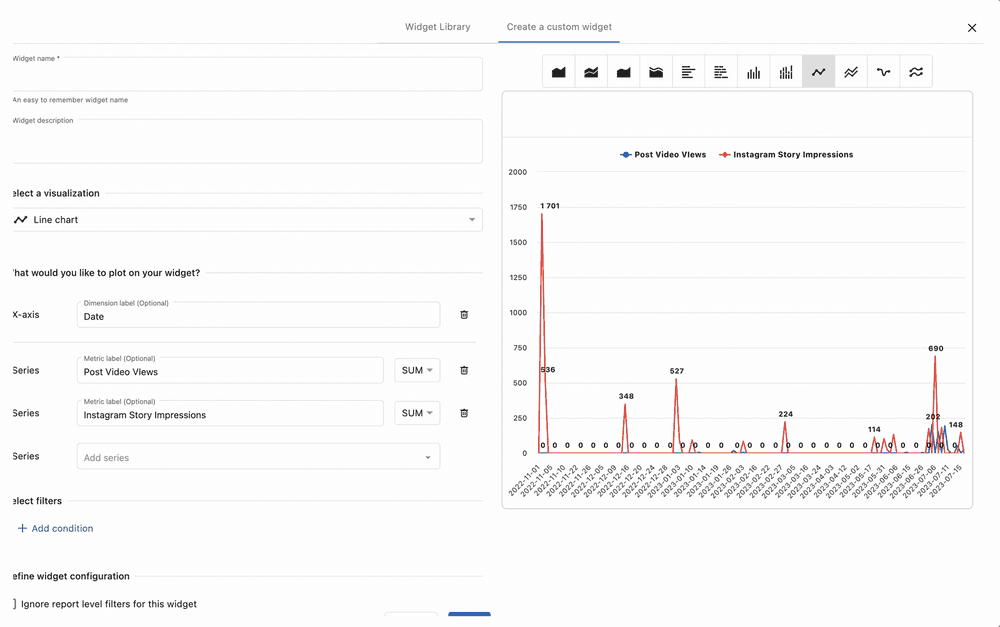Enable Ignore report level filters checkbox
This screenshot has height=627, width=1000.
pos(15,604)
